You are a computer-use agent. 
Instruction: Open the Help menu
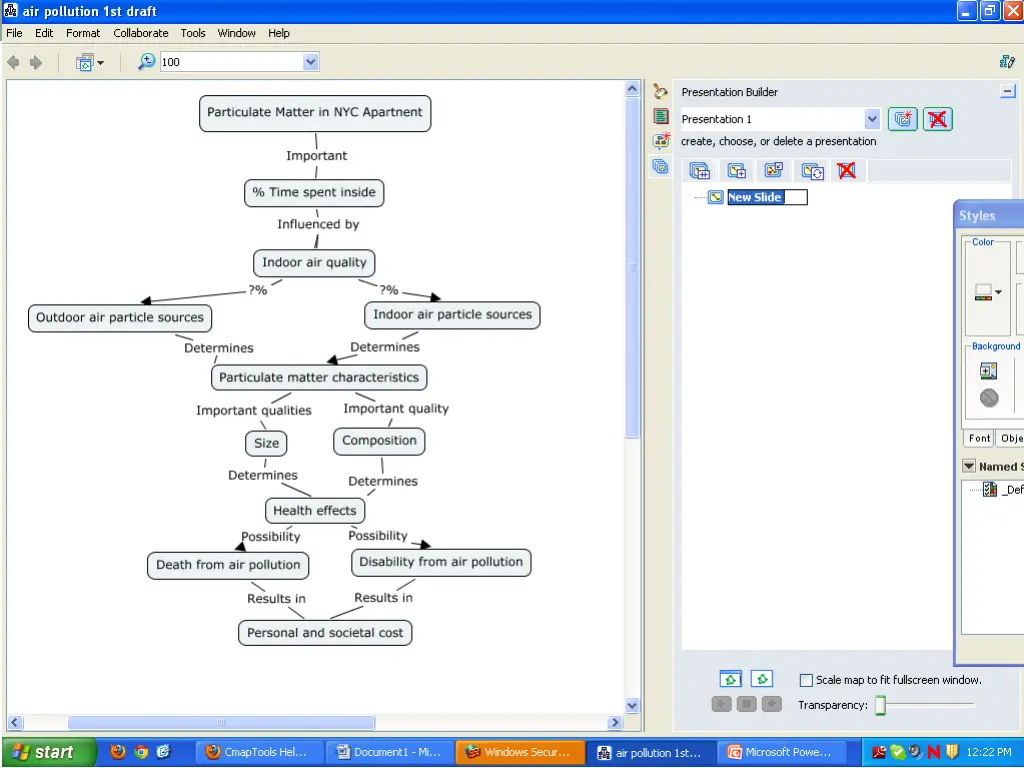(279, 33)
